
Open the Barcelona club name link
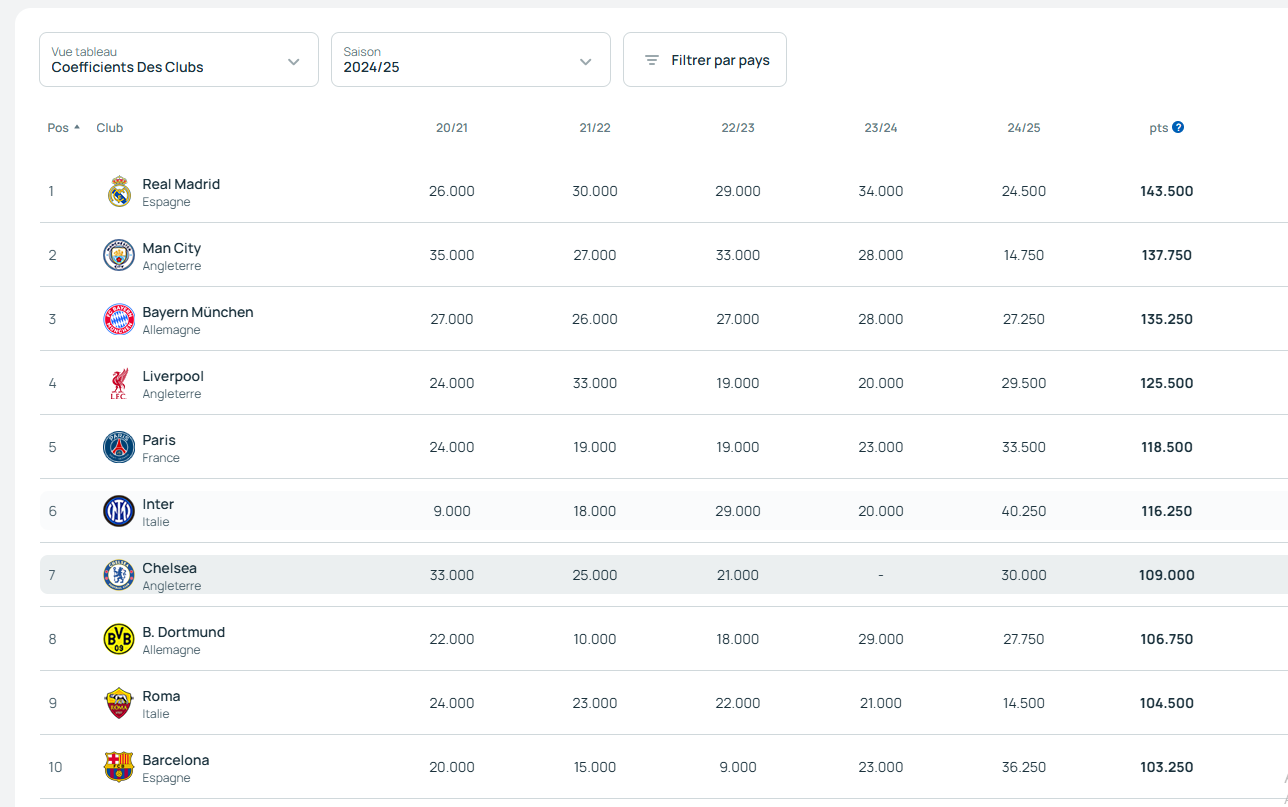click(176, 760)
